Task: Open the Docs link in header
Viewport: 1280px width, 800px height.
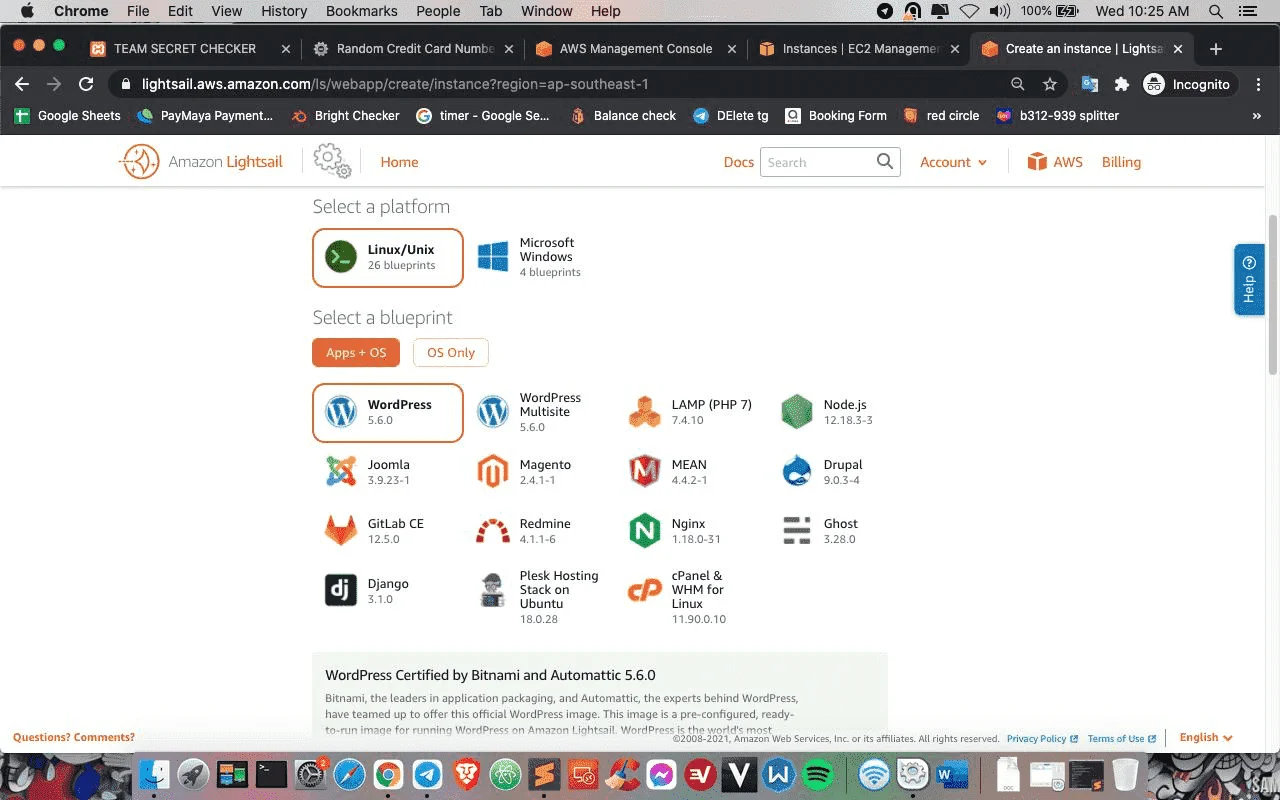Action: (739, 162)
